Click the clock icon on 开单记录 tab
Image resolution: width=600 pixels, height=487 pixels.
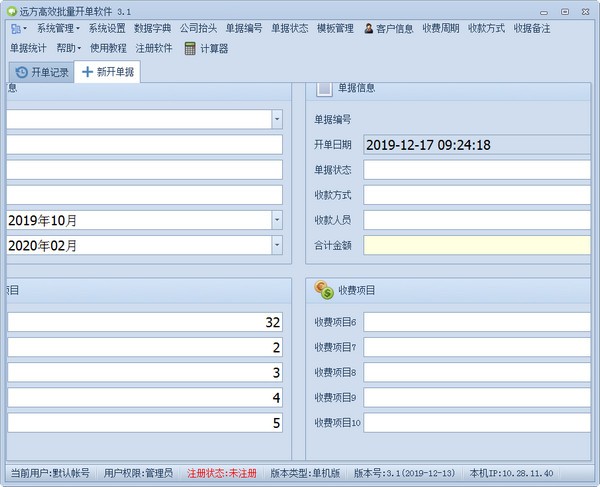21,72
